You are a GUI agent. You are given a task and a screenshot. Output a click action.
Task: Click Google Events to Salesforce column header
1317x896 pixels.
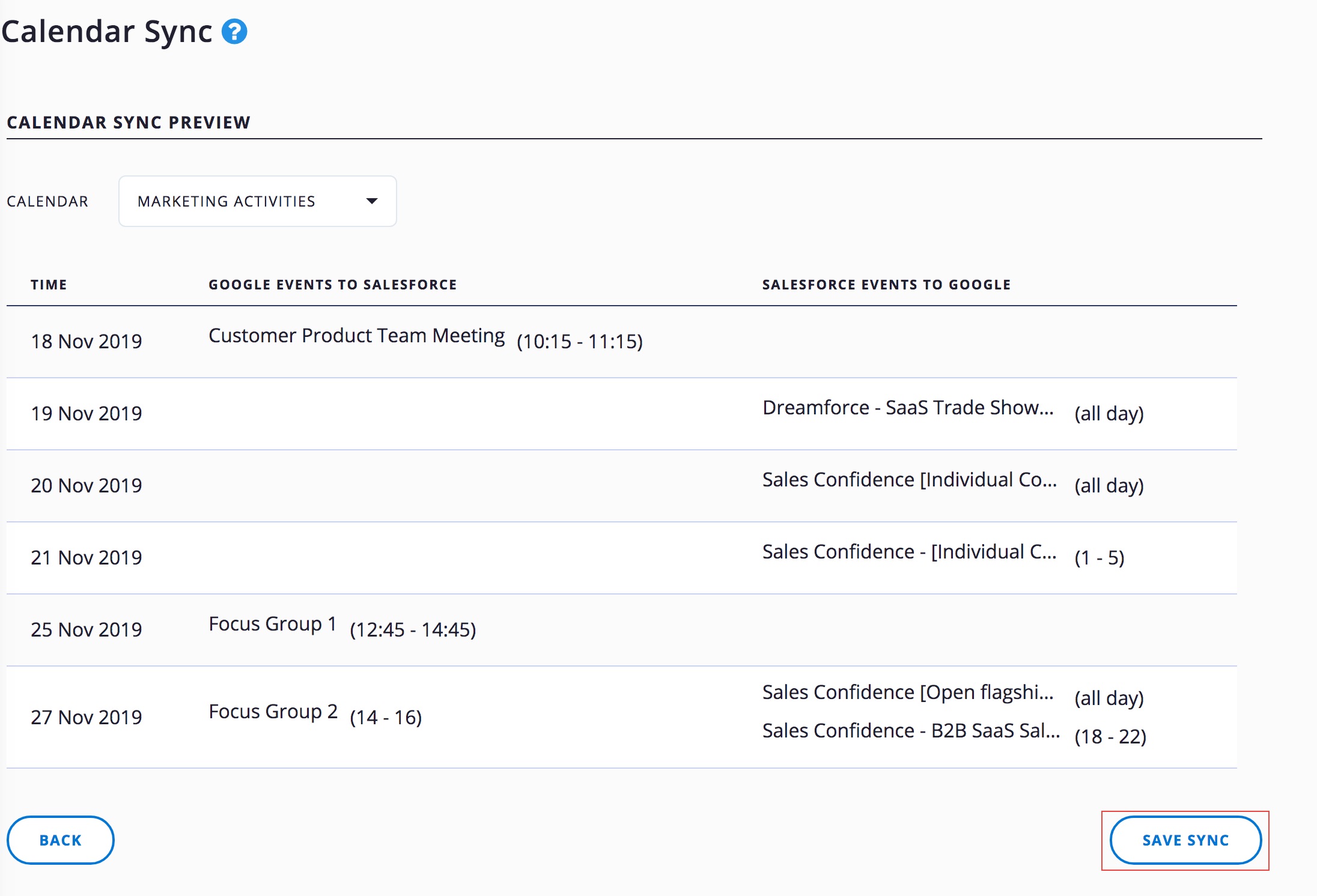tap(332, 285)
